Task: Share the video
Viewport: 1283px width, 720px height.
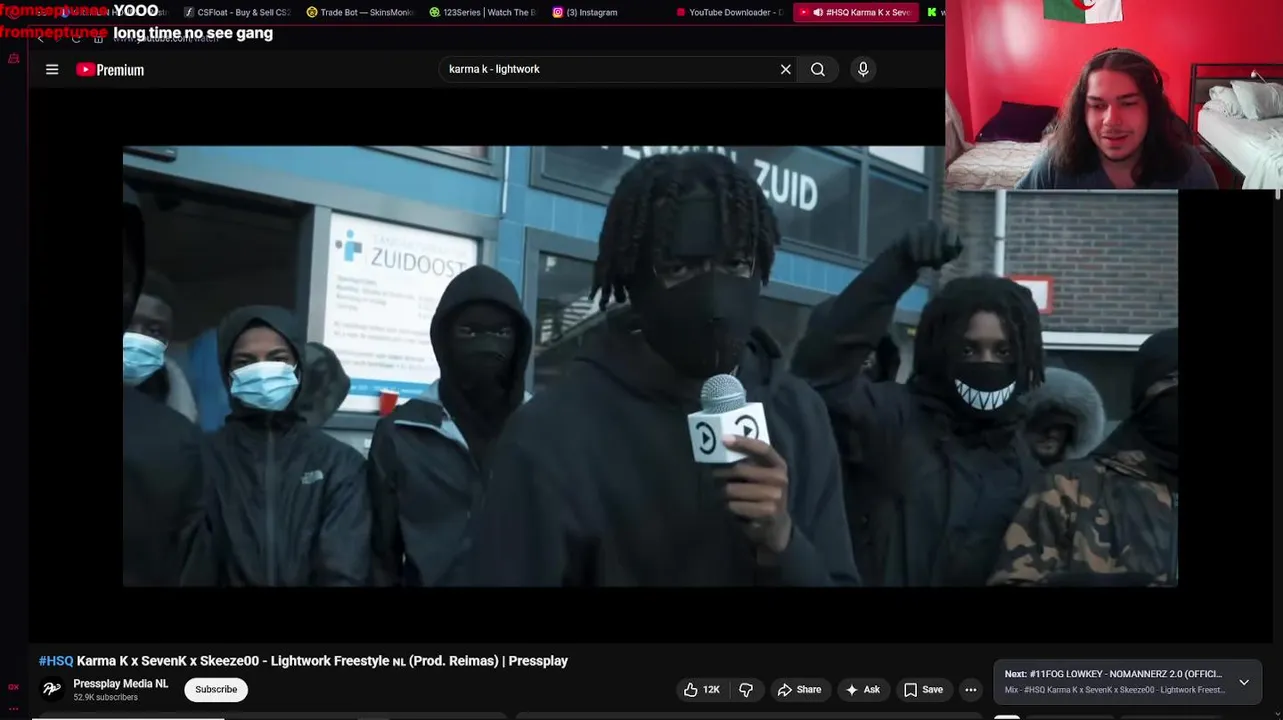Action: click(799, 690)
